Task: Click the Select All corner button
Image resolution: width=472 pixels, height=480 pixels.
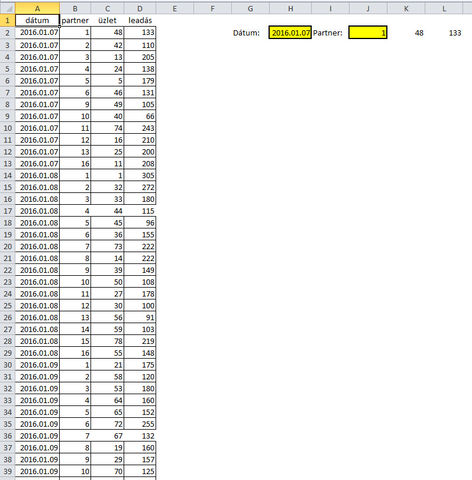Action: (7, 8)
